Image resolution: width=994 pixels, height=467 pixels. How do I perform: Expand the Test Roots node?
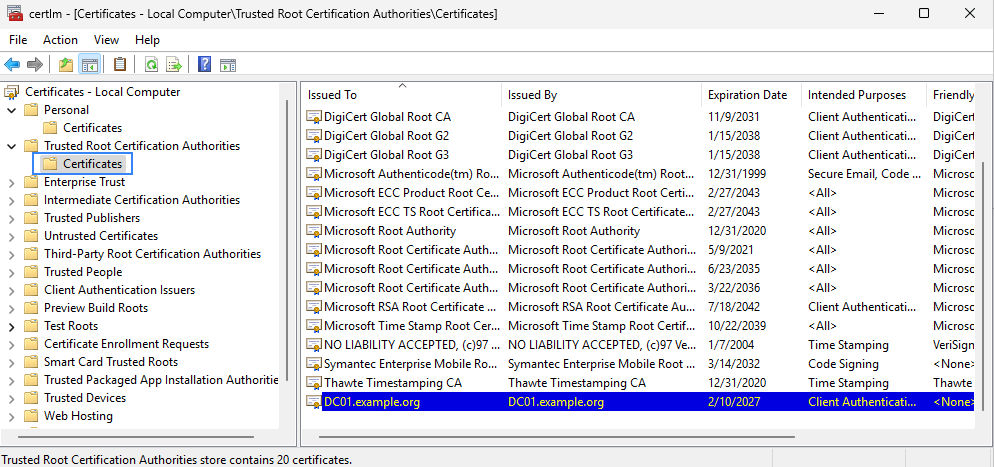[11, 327]
